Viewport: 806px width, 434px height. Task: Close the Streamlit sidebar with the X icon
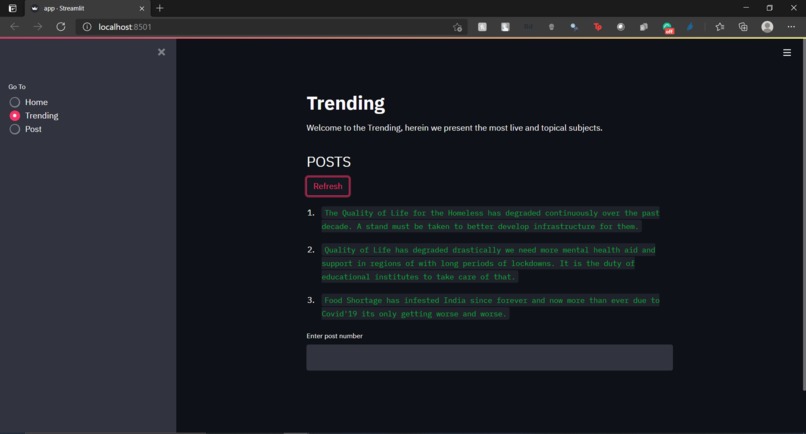pos(161,52)
